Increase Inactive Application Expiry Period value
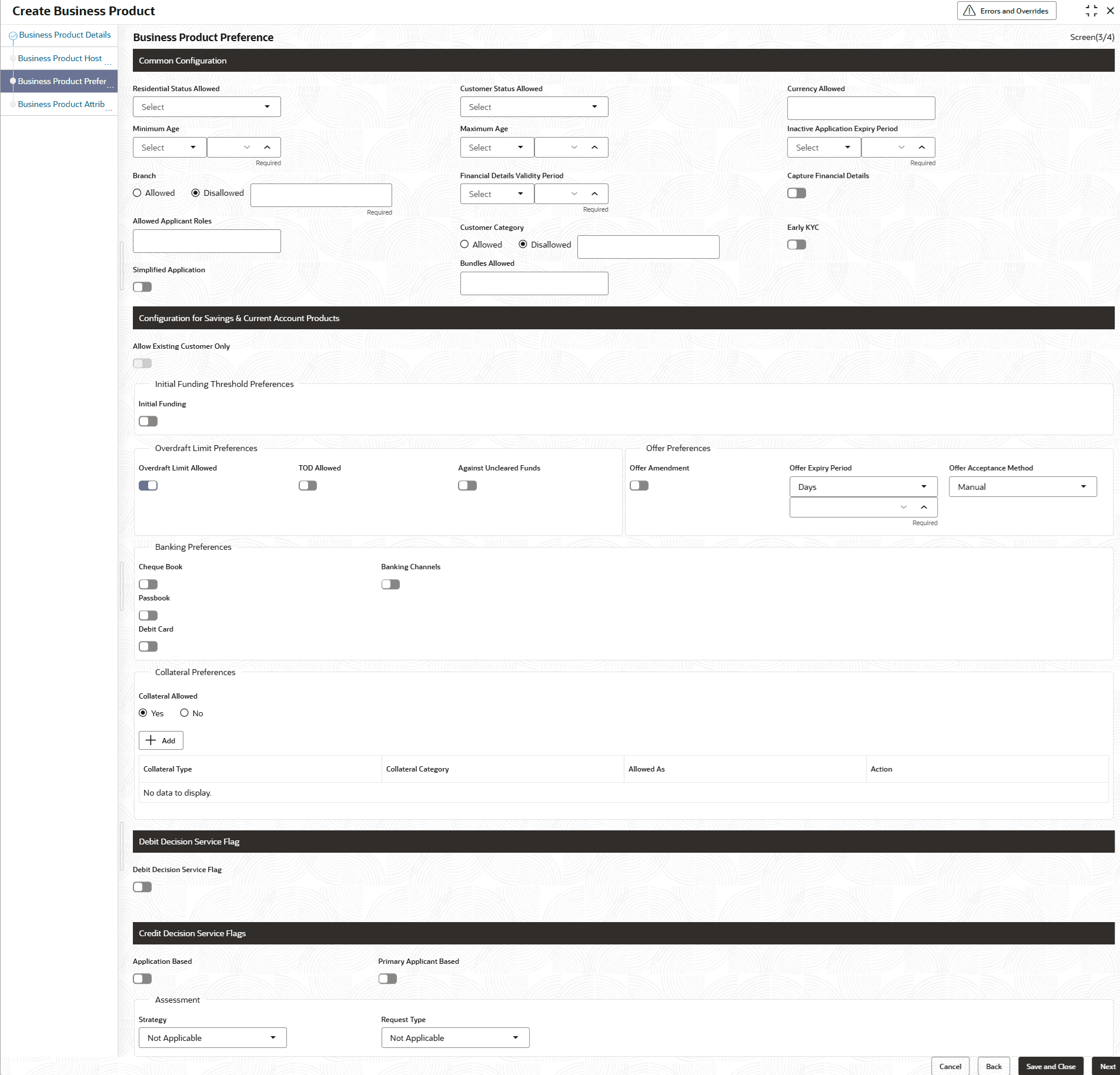The width and height of the screenshot is (1120, 1075). (921, 148)
